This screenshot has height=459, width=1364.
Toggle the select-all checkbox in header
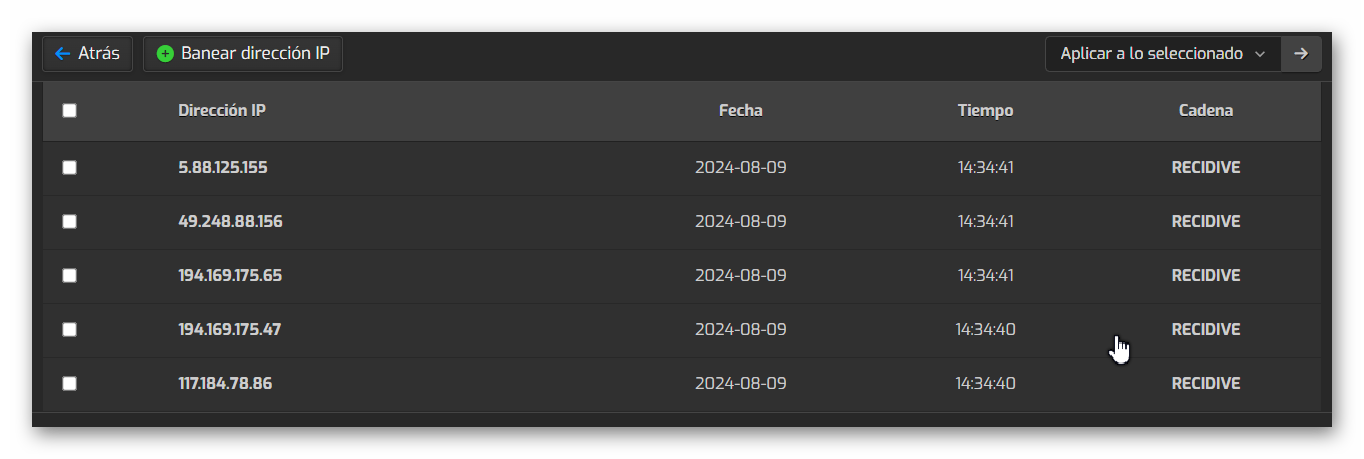pos(69,111)
